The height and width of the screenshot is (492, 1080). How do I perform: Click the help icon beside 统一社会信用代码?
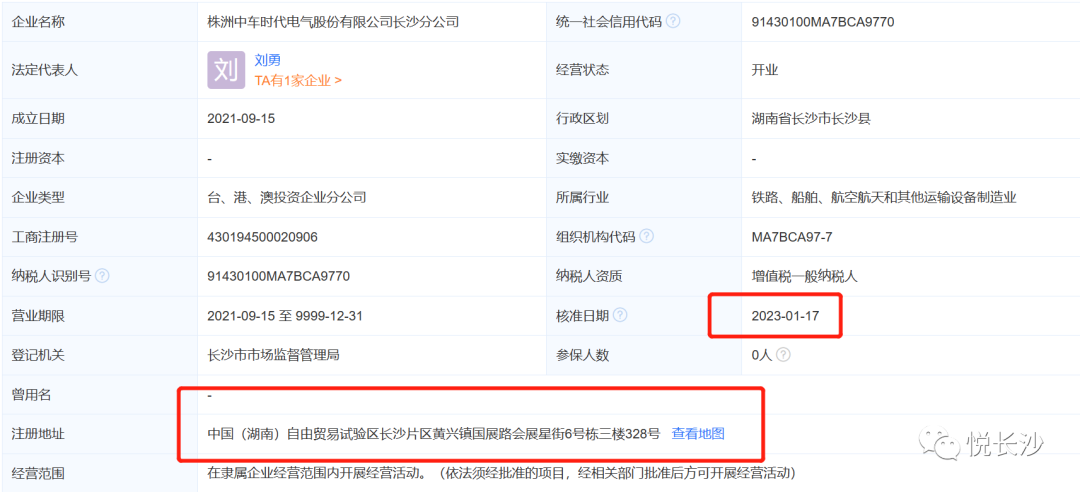[673, 21]
